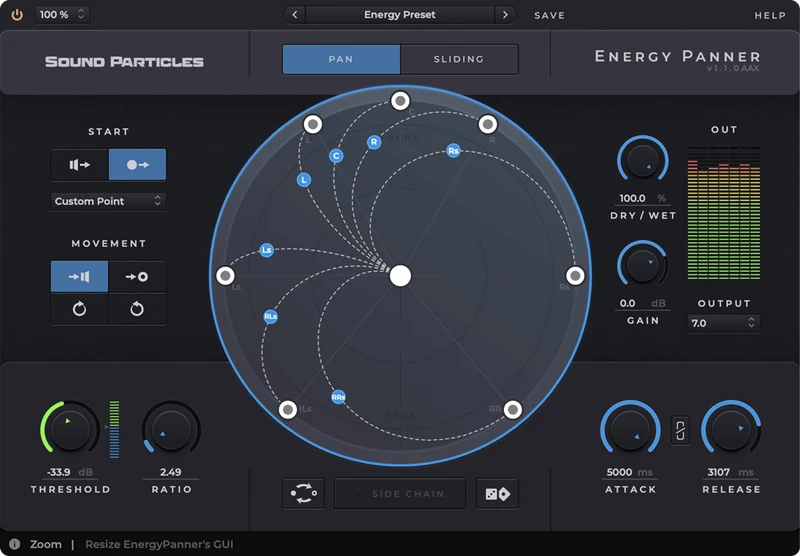The width and height of the screenshot is (800, 556).
Task: Click the blue C channel node
Action: (x=336, y=156)
